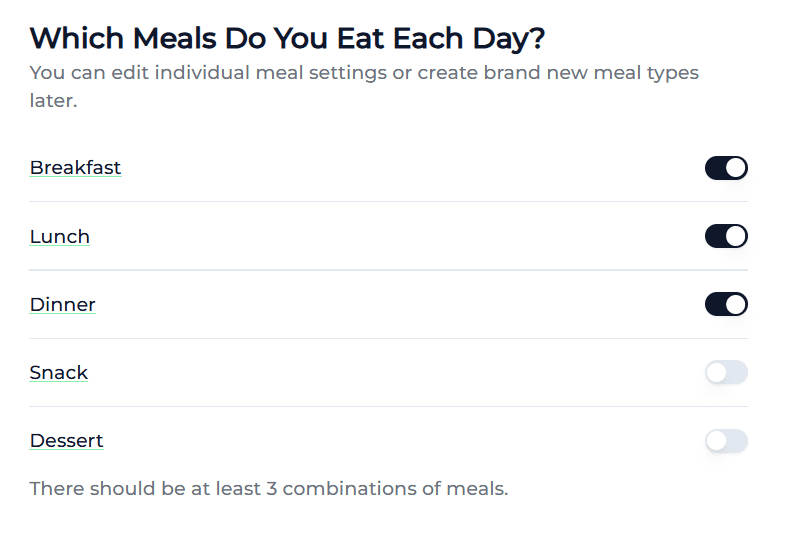The image size is (792, 535).
Task: Click the separator line under the Snack row
Action: coord(388,406)
